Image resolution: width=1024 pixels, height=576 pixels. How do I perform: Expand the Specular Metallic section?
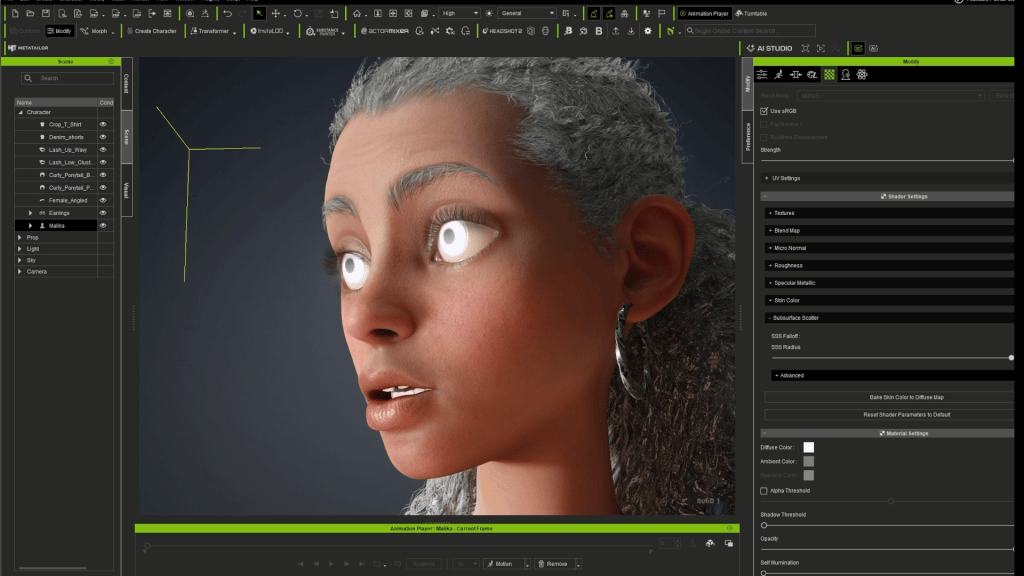point(889,283)
